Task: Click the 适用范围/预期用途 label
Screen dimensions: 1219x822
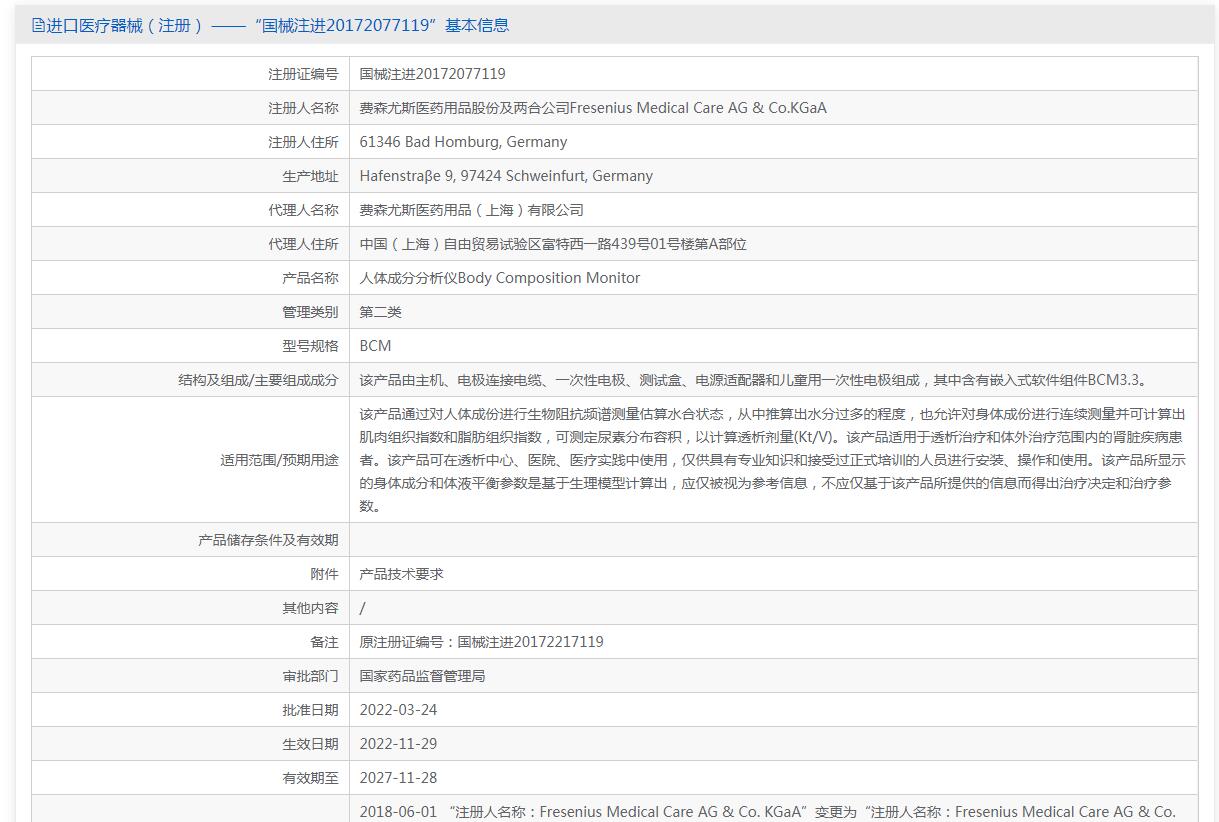Action: pyautogui.click(x=279, y=460)
